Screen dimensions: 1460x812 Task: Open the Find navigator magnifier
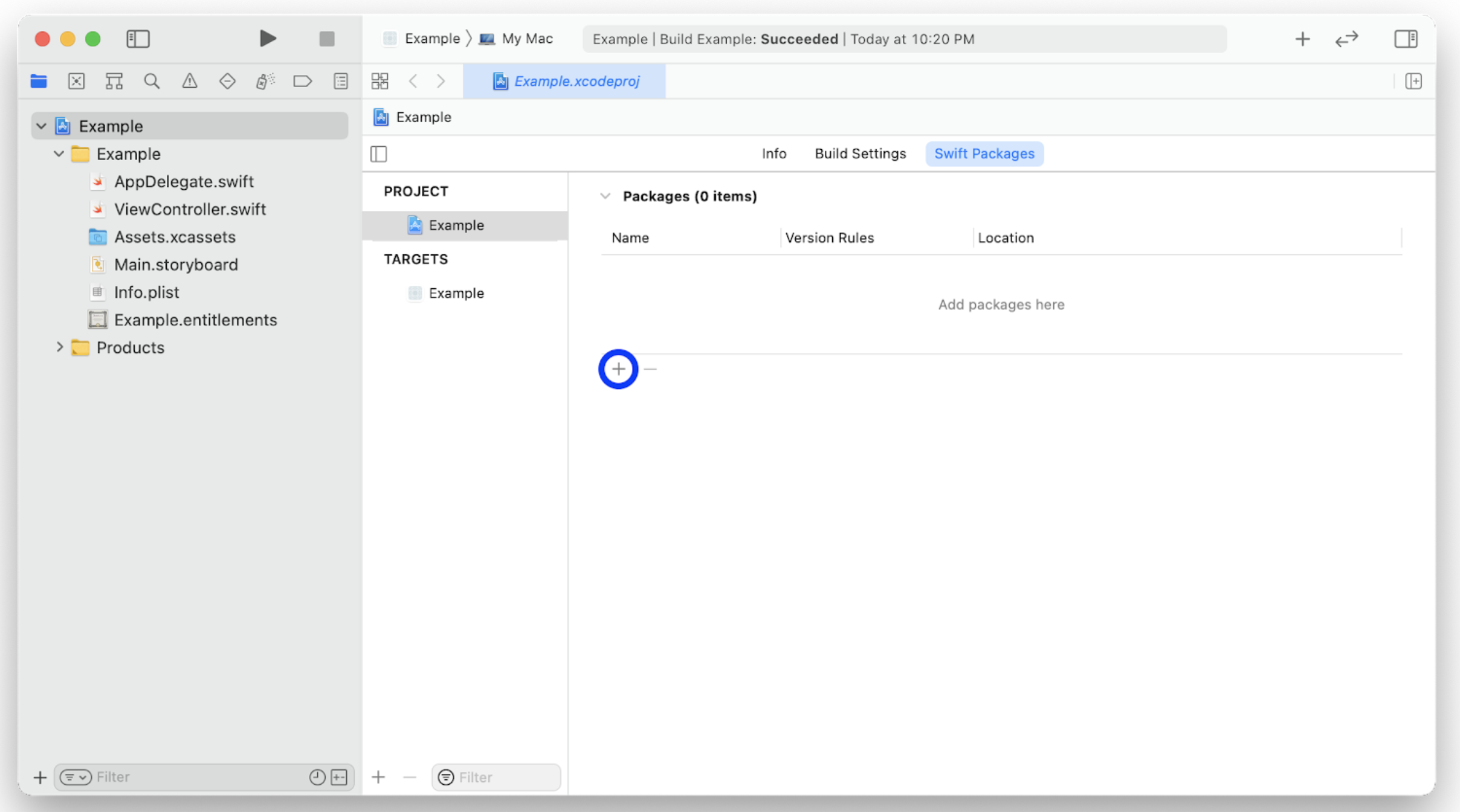(152, 81)
